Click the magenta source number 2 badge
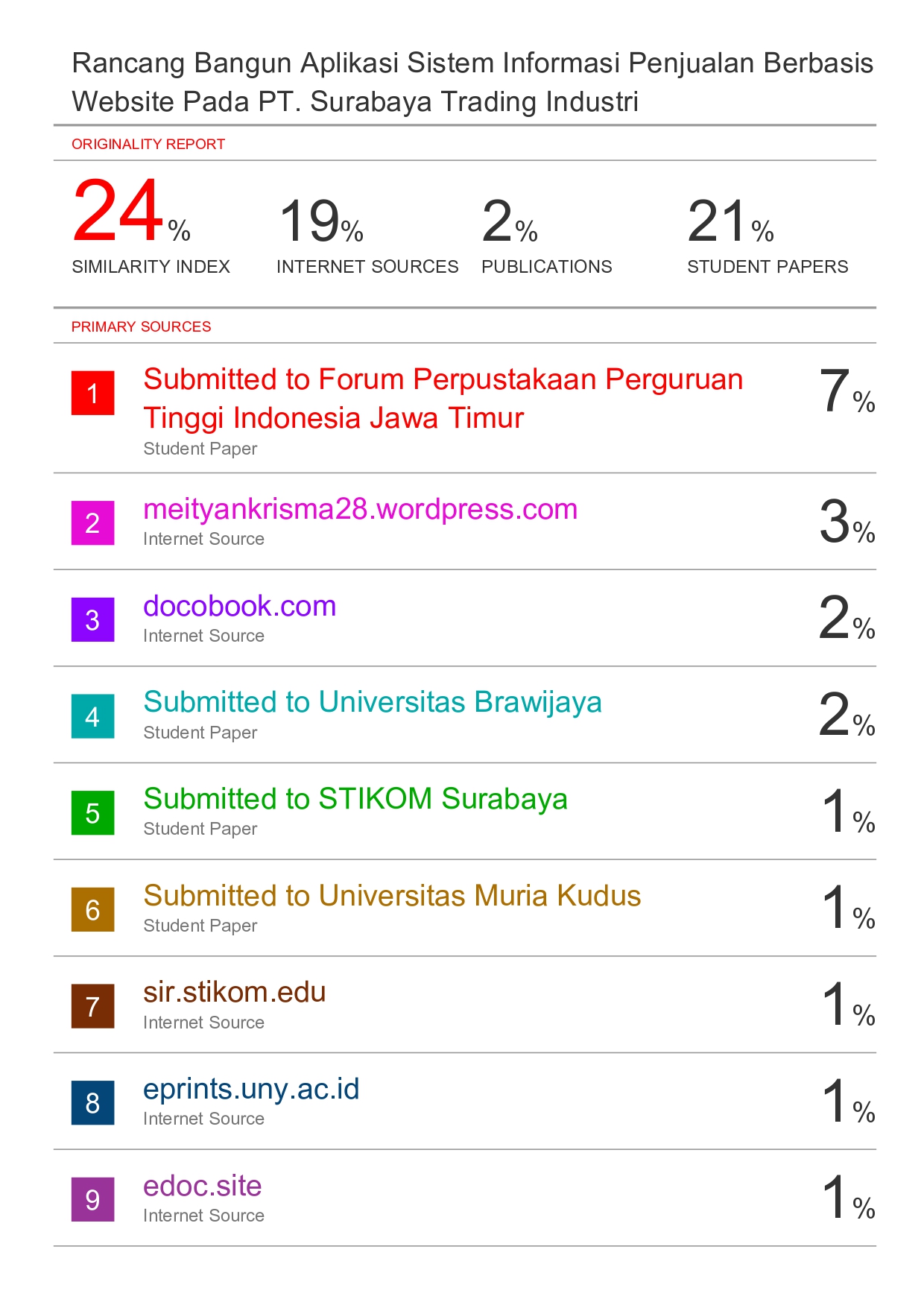Image resolution: width=924 pixels, height=1308 pixels. point(92,522)
